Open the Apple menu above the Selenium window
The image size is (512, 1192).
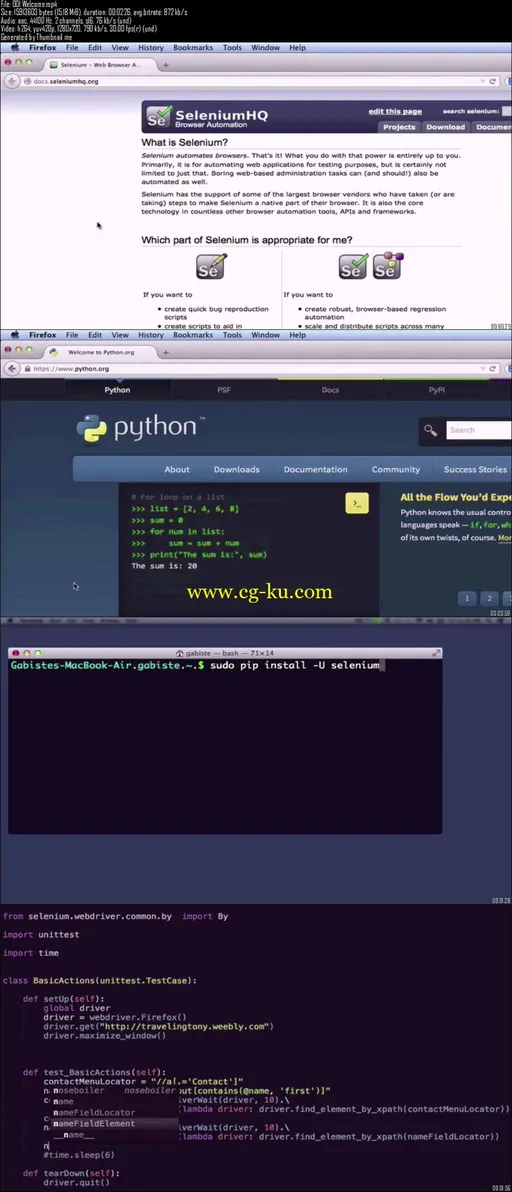(14, 47)
